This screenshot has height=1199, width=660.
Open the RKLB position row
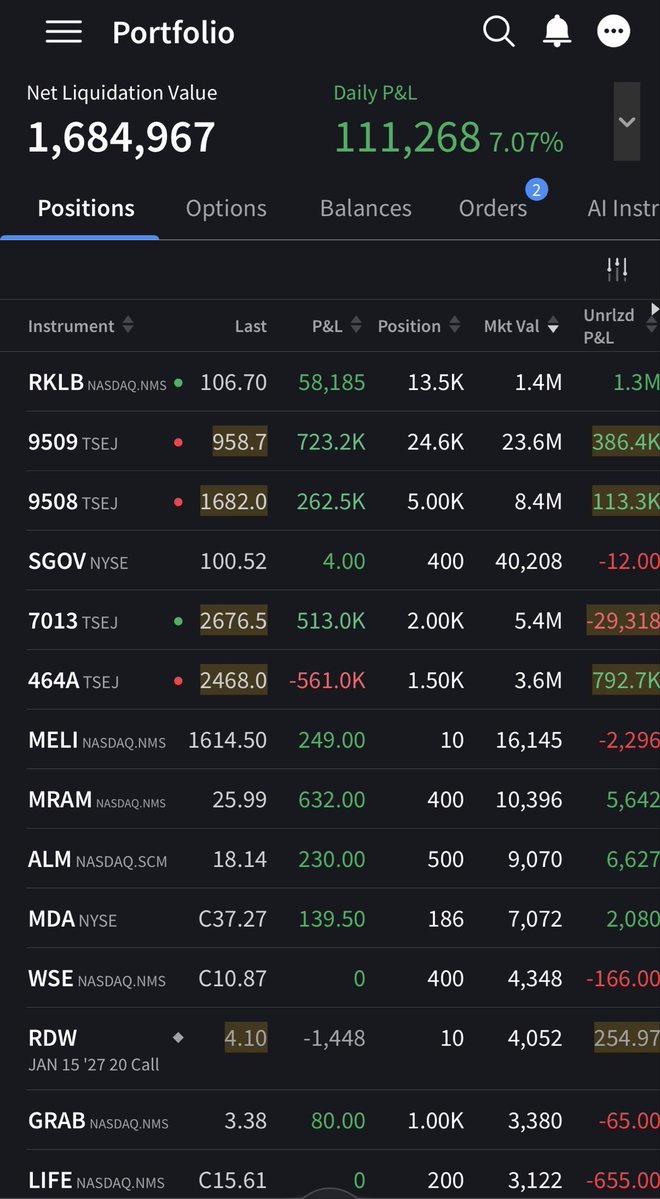click(330, 382)
